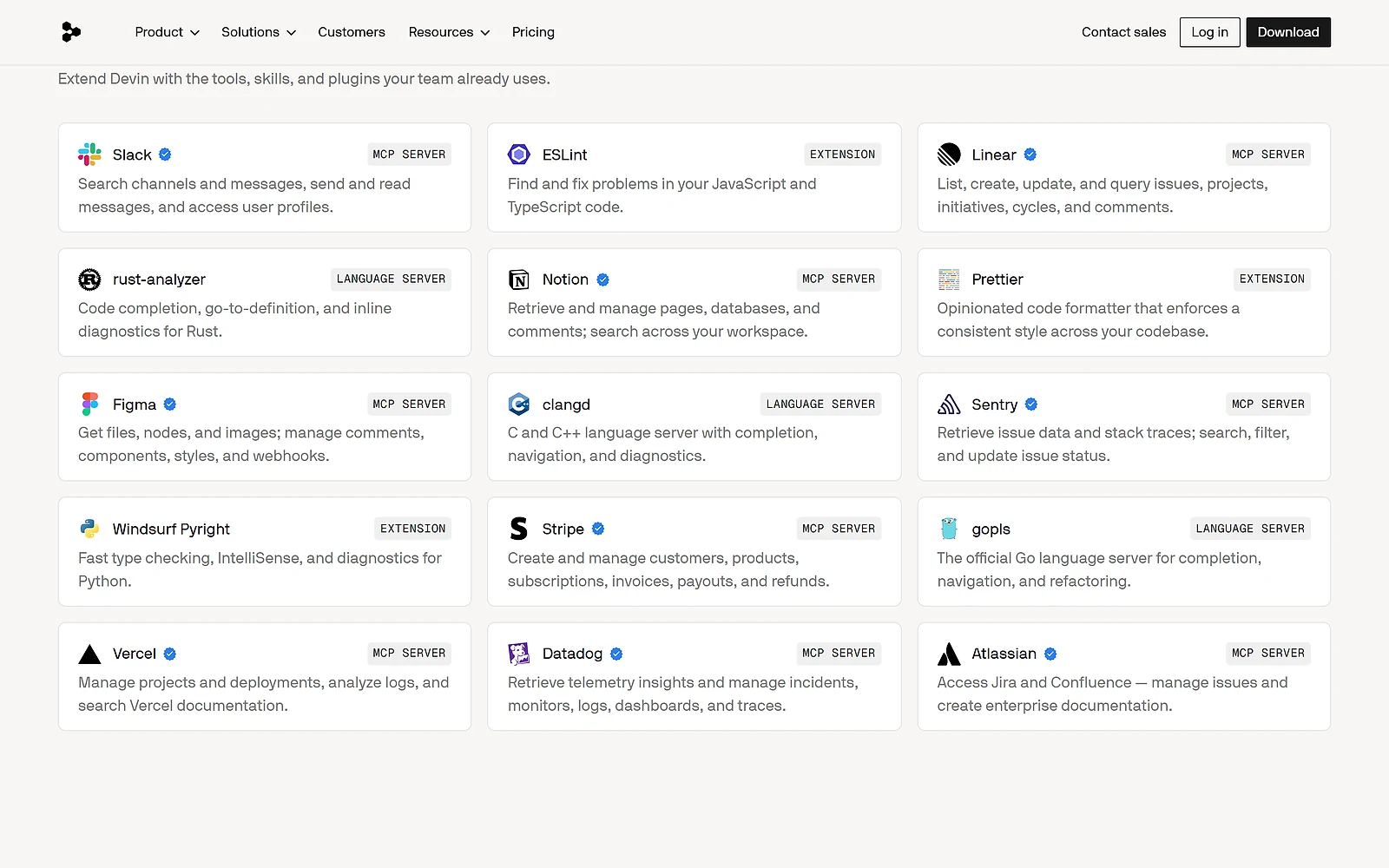Open the Slack integration title
The image size is (1389, 868).
(132, 155)
